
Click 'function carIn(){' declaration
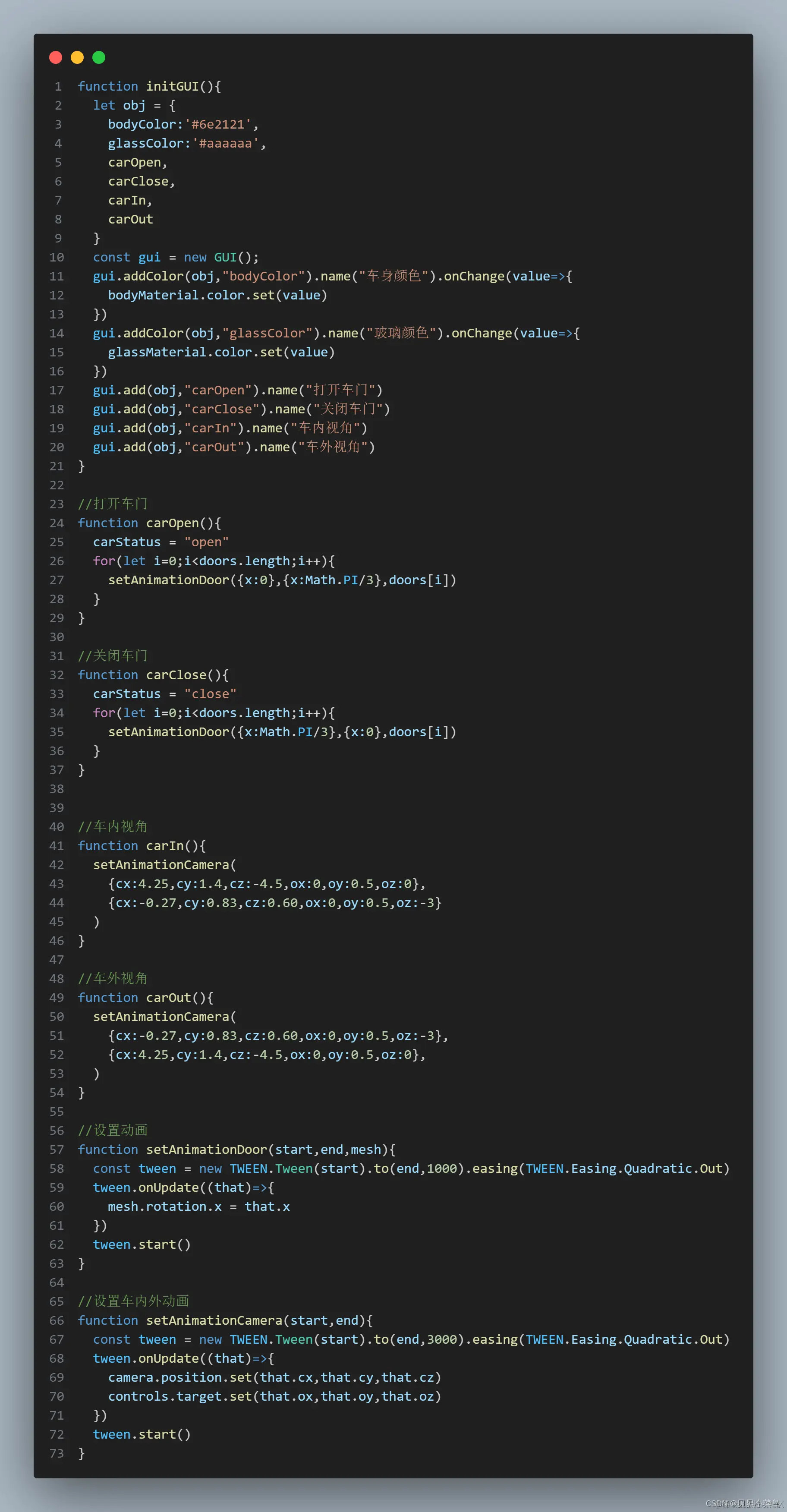tap(142, 846)
